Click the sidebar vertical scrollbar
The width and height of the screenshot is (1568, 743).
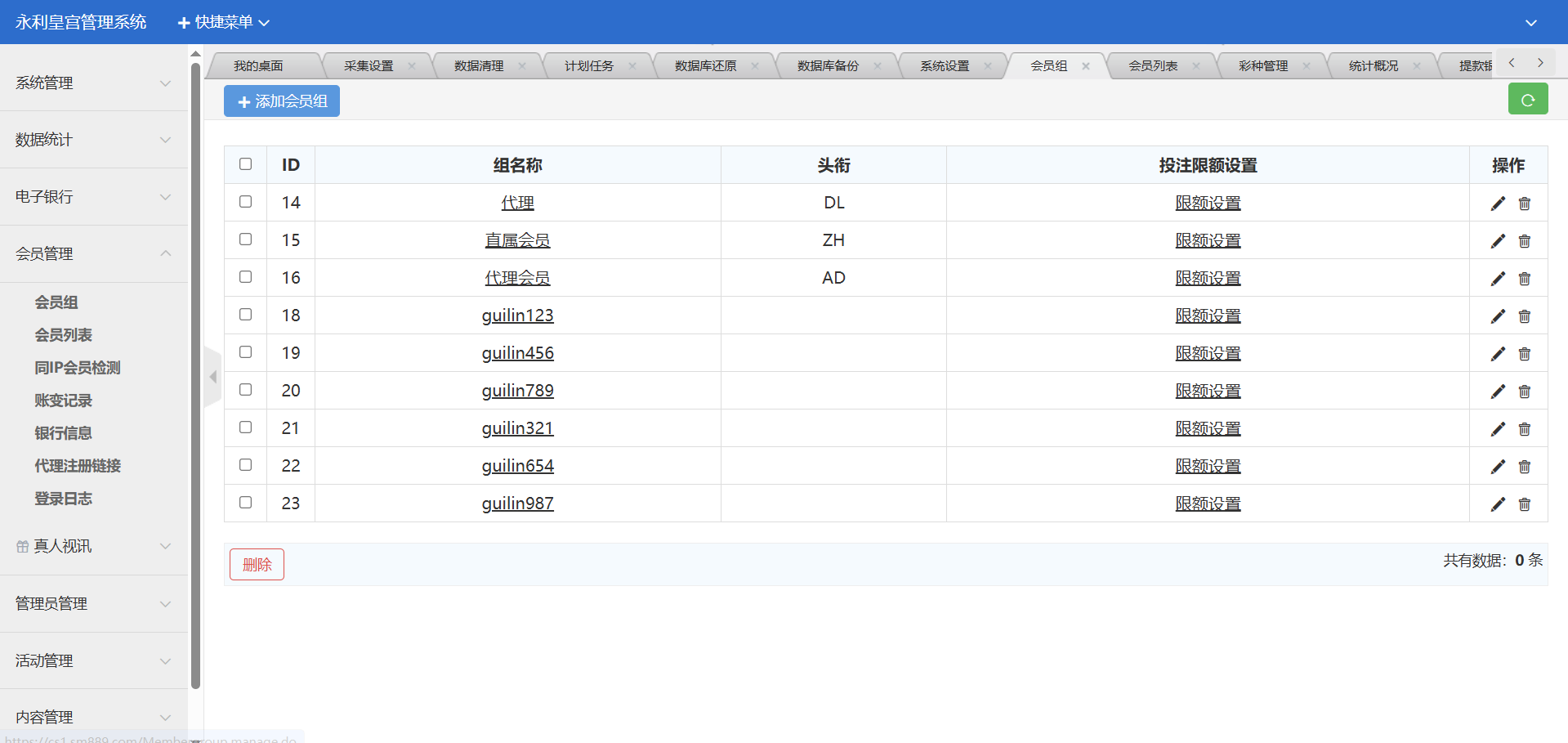(195, 376)
